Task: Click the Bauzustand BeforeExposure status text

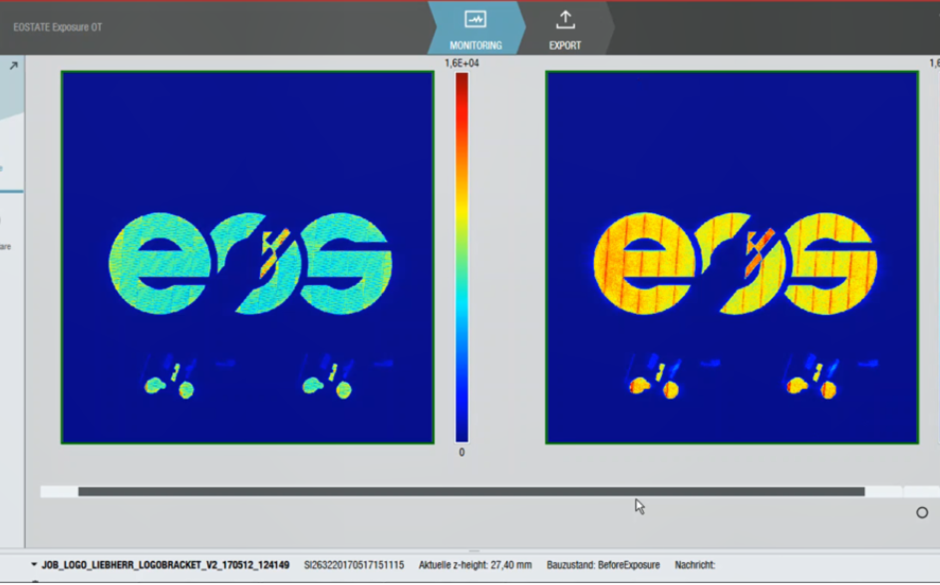Action: 603,565
